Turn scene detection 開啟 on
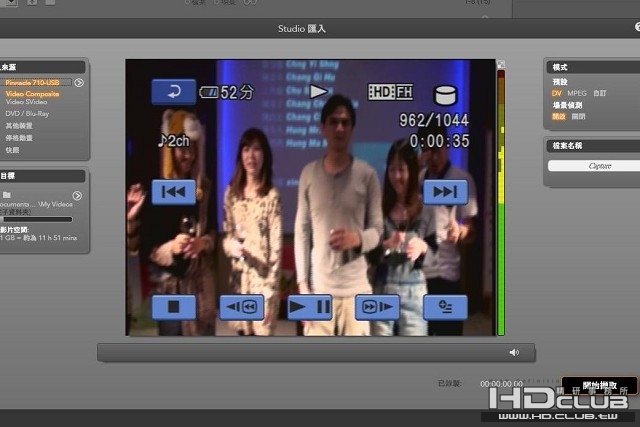This screenshot has width=640, height=427. pos(559,117)
